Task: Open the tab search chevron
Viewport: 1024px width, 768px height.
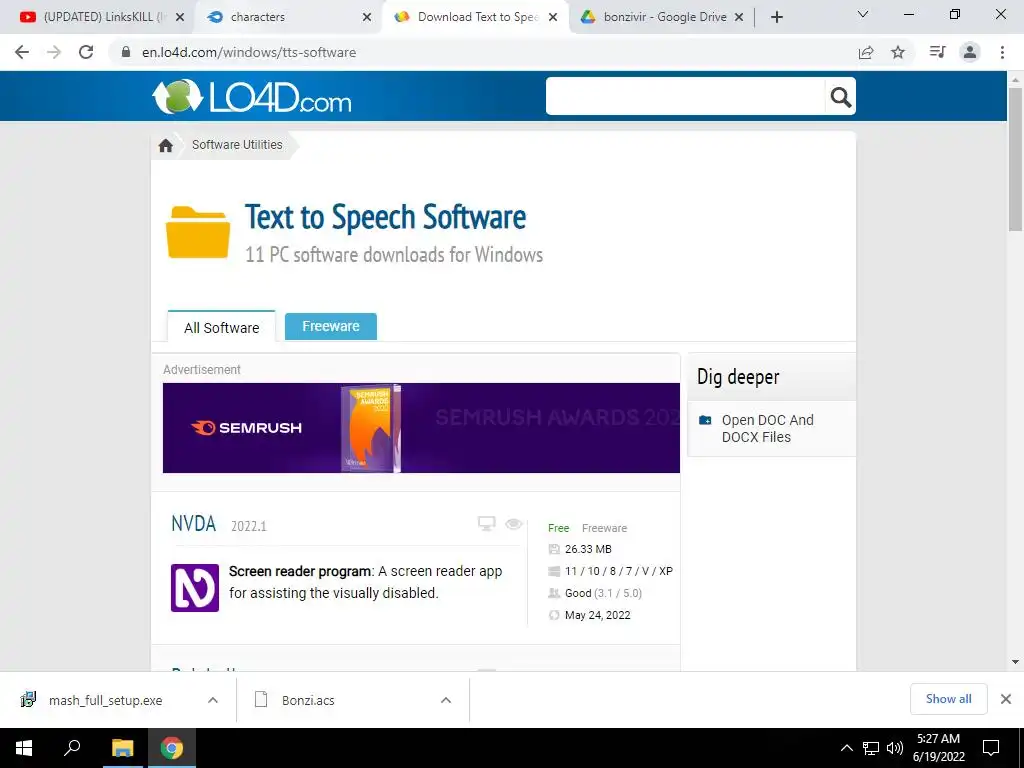Action: click(863, 14)
